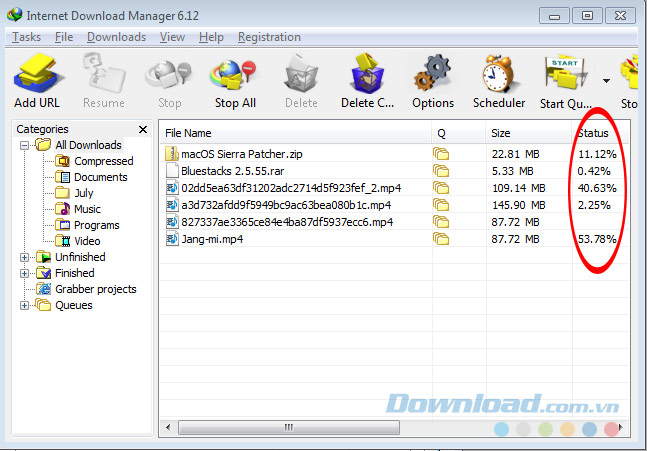Open the Registration menu
The width and height of the screenshot is (647, 451).
click(x=269, y=37)
